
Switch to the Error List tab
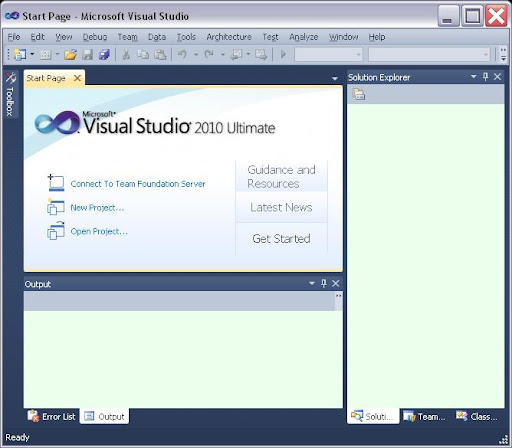point(52,416)
